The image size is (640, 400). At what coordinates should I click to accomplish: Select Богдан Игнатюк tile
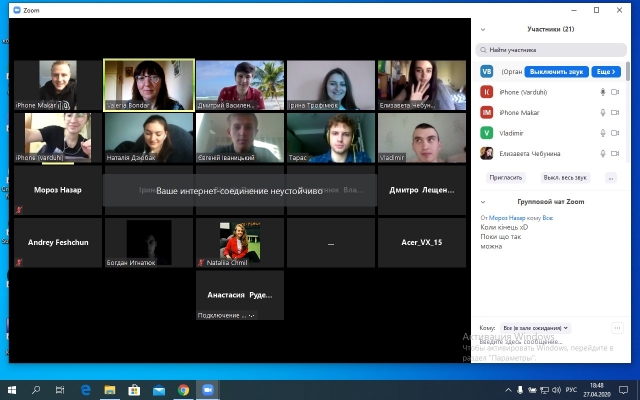click(149, 242)
